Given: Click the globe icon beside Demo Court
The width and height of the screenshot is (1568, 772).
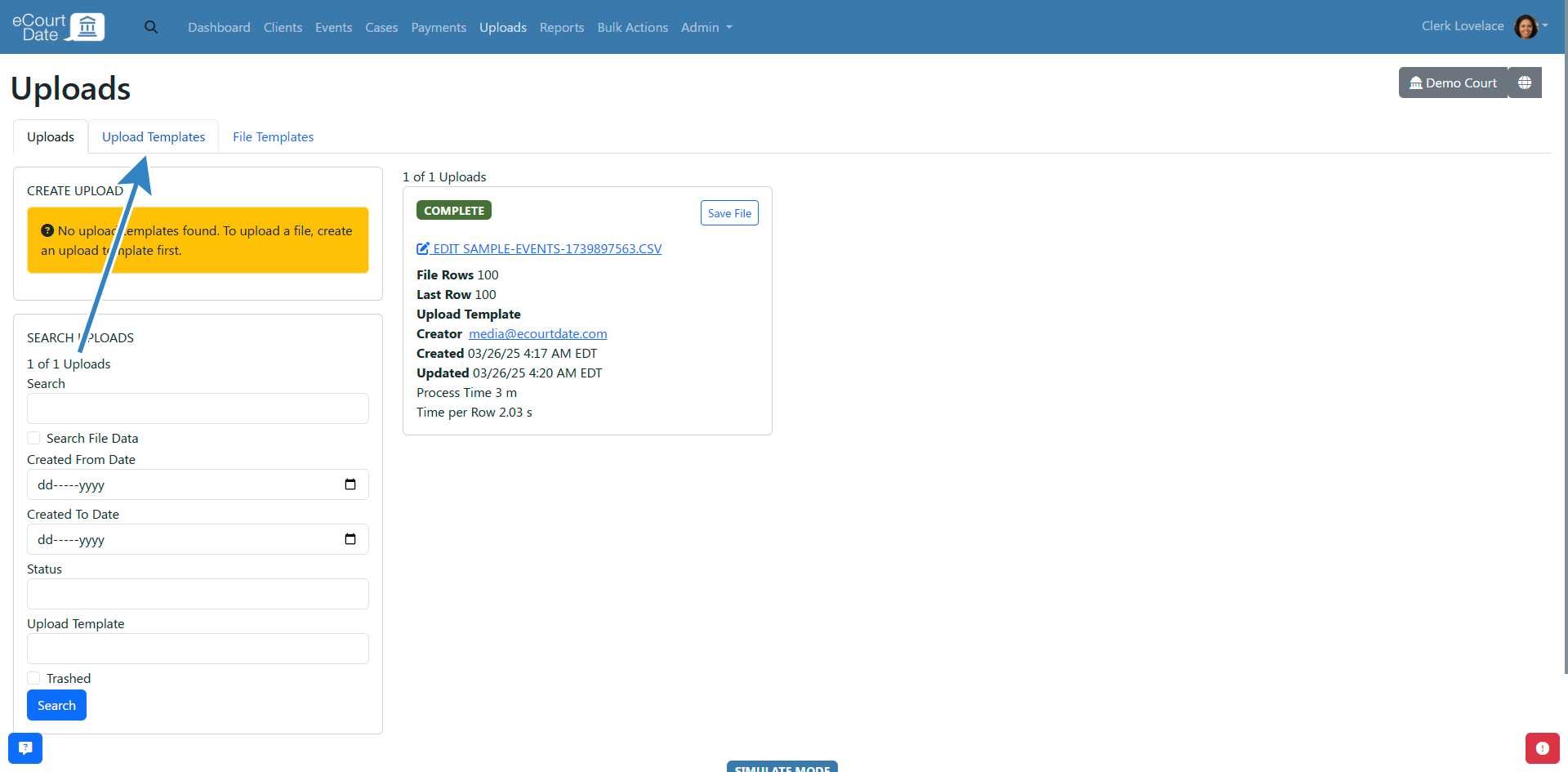Looking at the screenshot, I should (1525, 83).
